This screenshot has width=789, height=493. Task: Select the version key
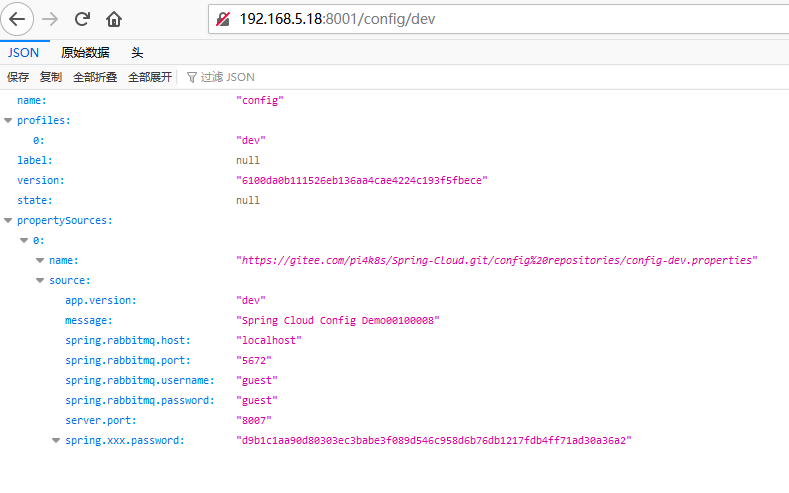tap(41, 180)
